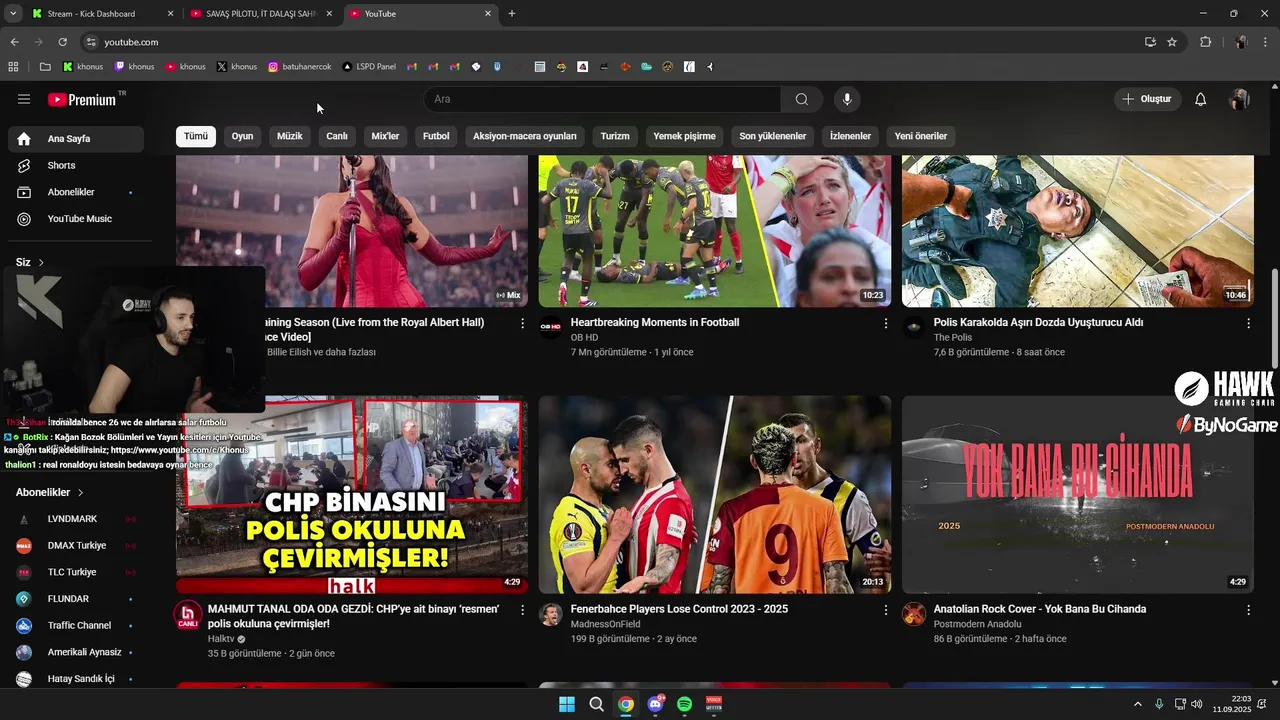The height and width of the screenshot is (720, 1280).
Task: Open Halktv channel link
Action: tap(221, 639)
